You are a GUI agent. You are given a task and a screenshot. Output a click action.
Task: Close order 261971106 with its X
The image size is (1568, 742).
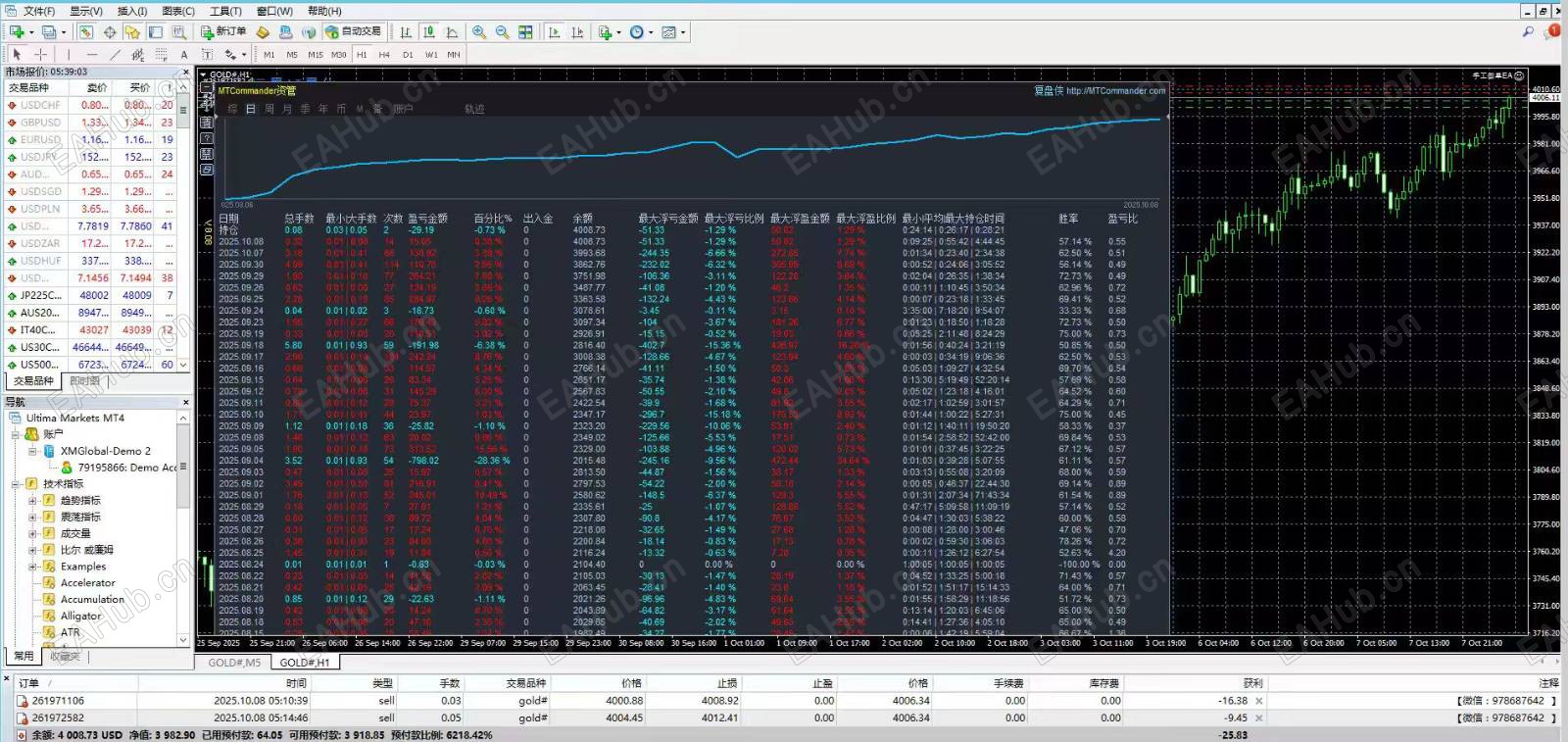pyautogui.click(x=1259, y=701)
